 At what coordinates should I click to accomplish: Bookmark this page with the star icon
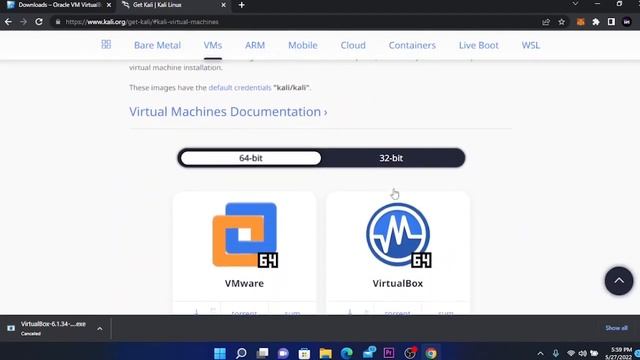[562, 22]
